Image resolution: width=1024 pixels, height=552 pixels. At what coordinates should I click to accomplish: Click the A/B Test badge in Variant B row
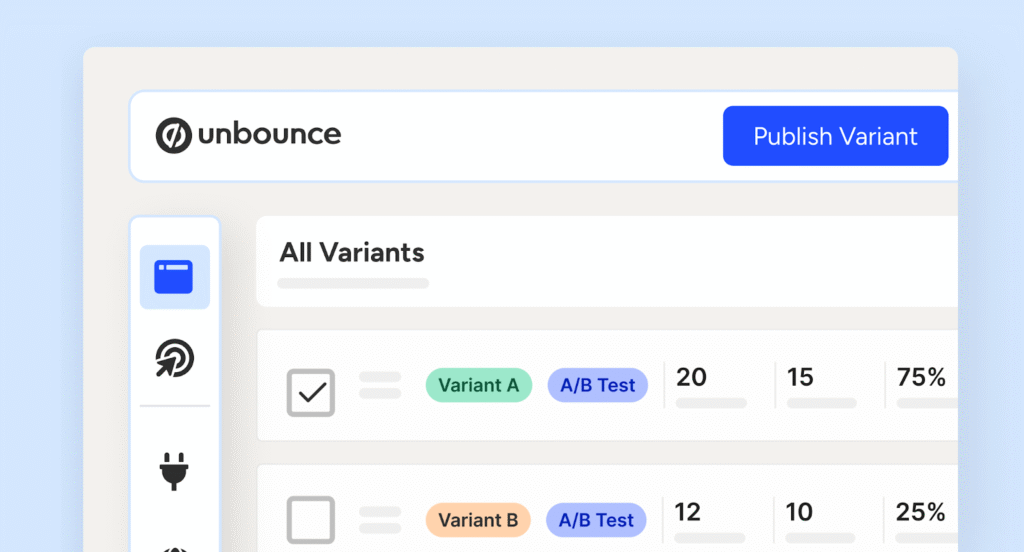(597, 520)
